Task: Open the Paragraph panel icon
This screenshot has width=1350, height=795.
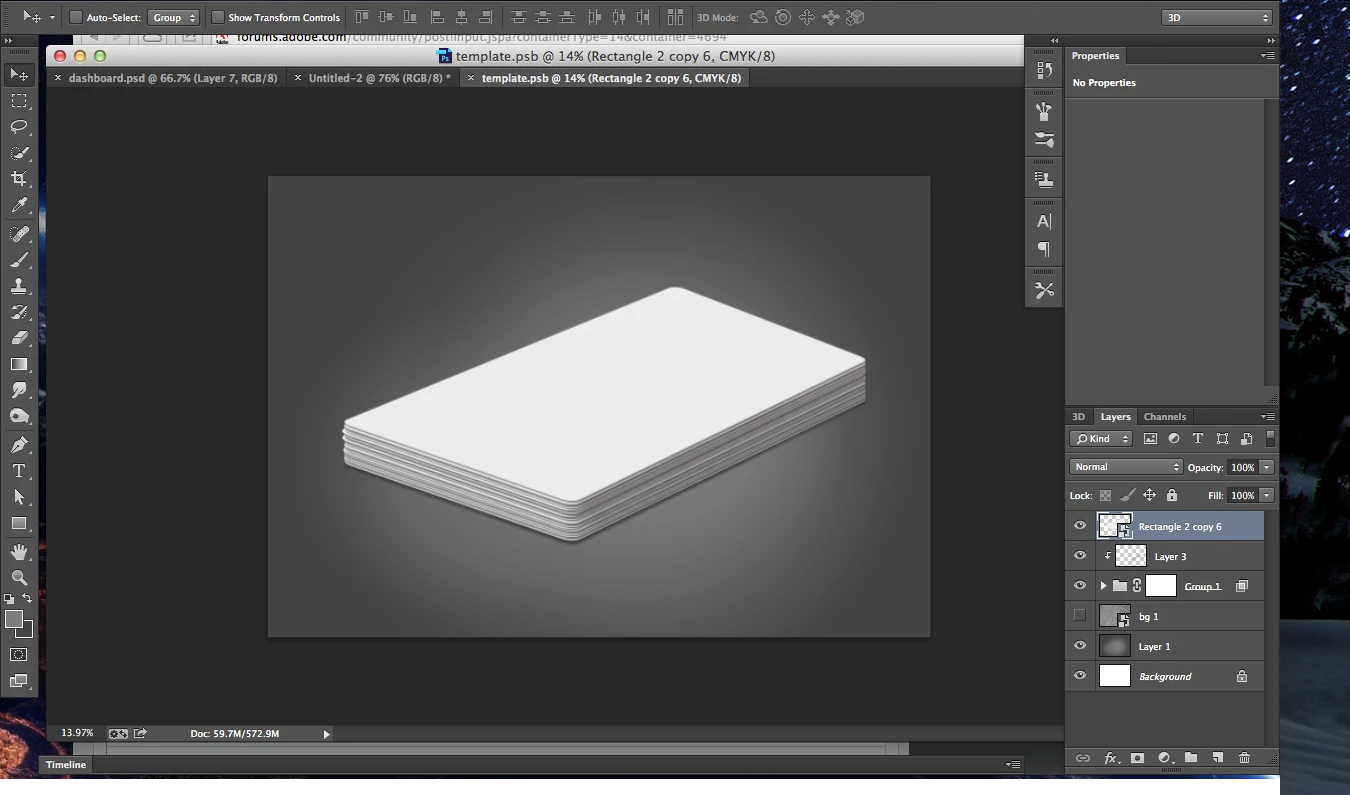Action: 1044,249
